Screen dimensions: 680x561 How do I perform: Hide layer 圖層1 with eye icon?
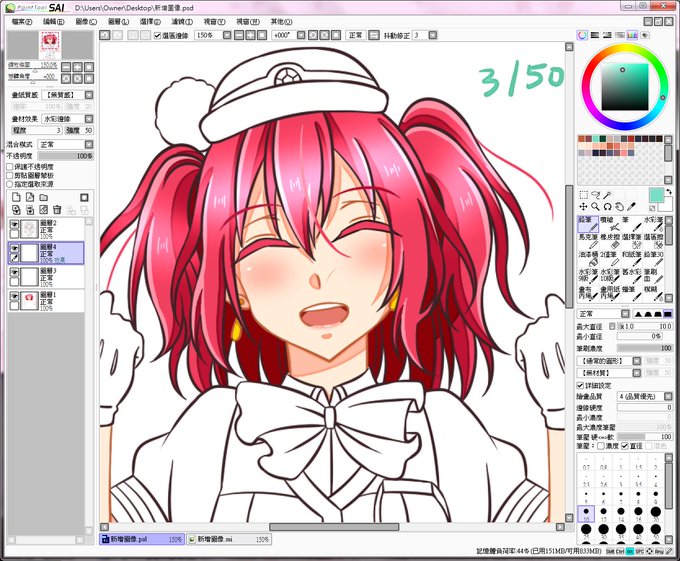click(14, 296)
